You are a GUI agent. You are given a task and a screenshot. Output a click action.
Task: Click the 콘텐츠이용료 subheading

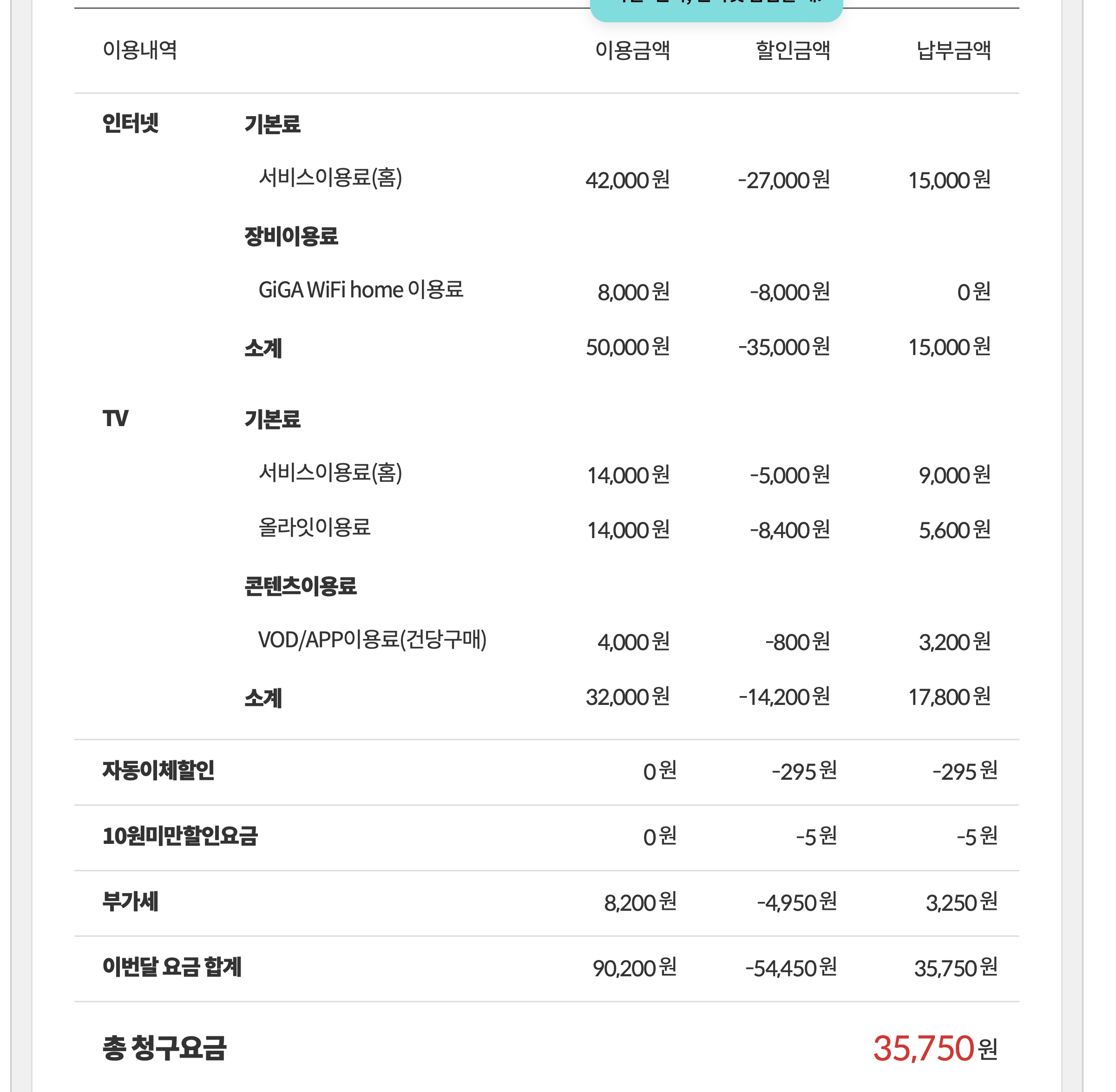[x=300, y=585]
